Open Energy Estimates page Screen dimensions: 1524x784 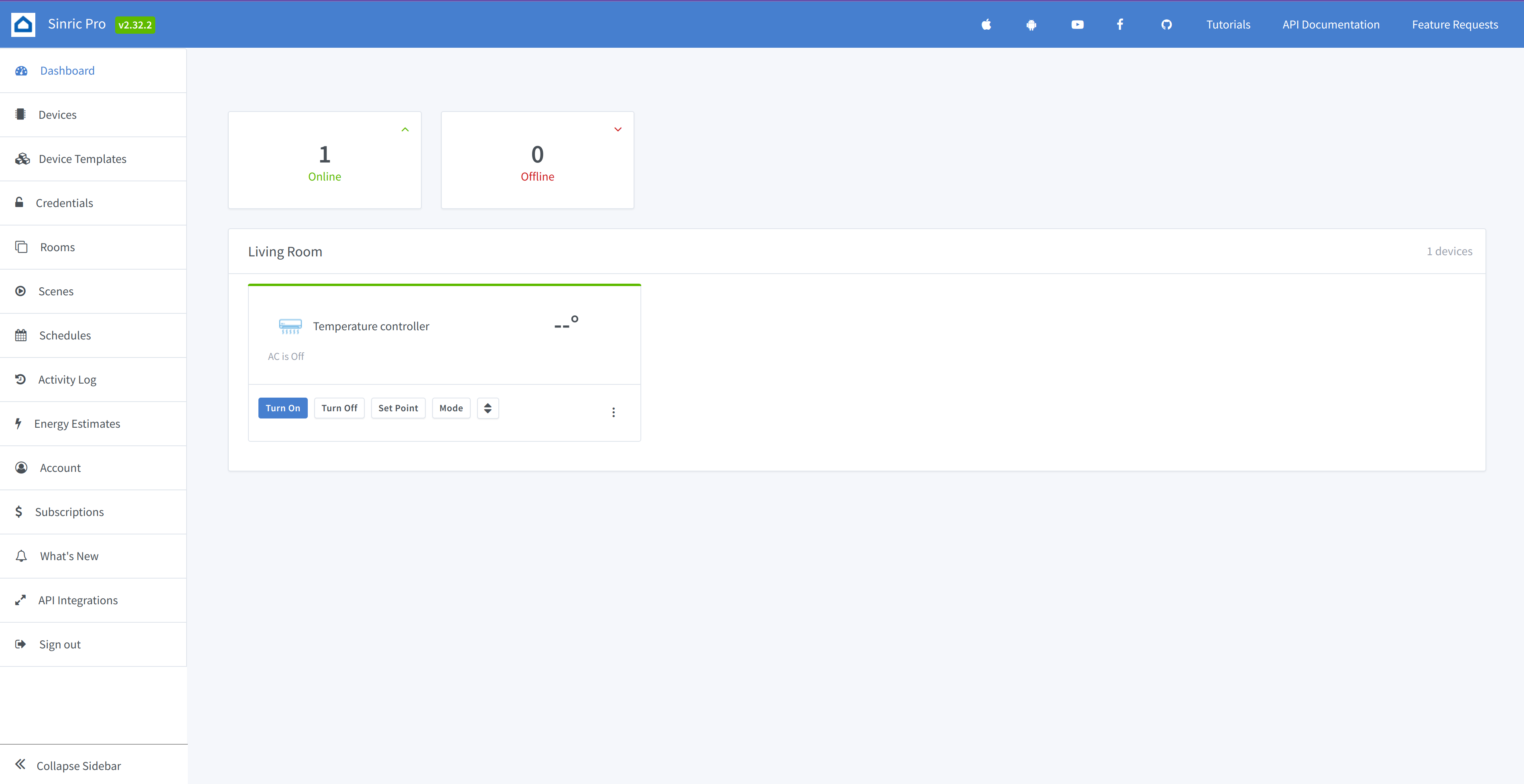(x=93, y=424)
